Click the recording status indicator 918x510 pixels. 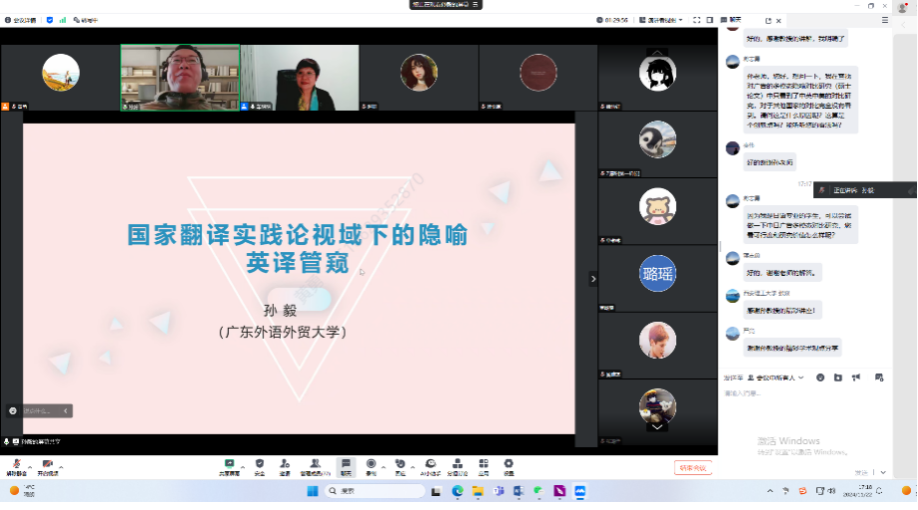tap(85, 20)
